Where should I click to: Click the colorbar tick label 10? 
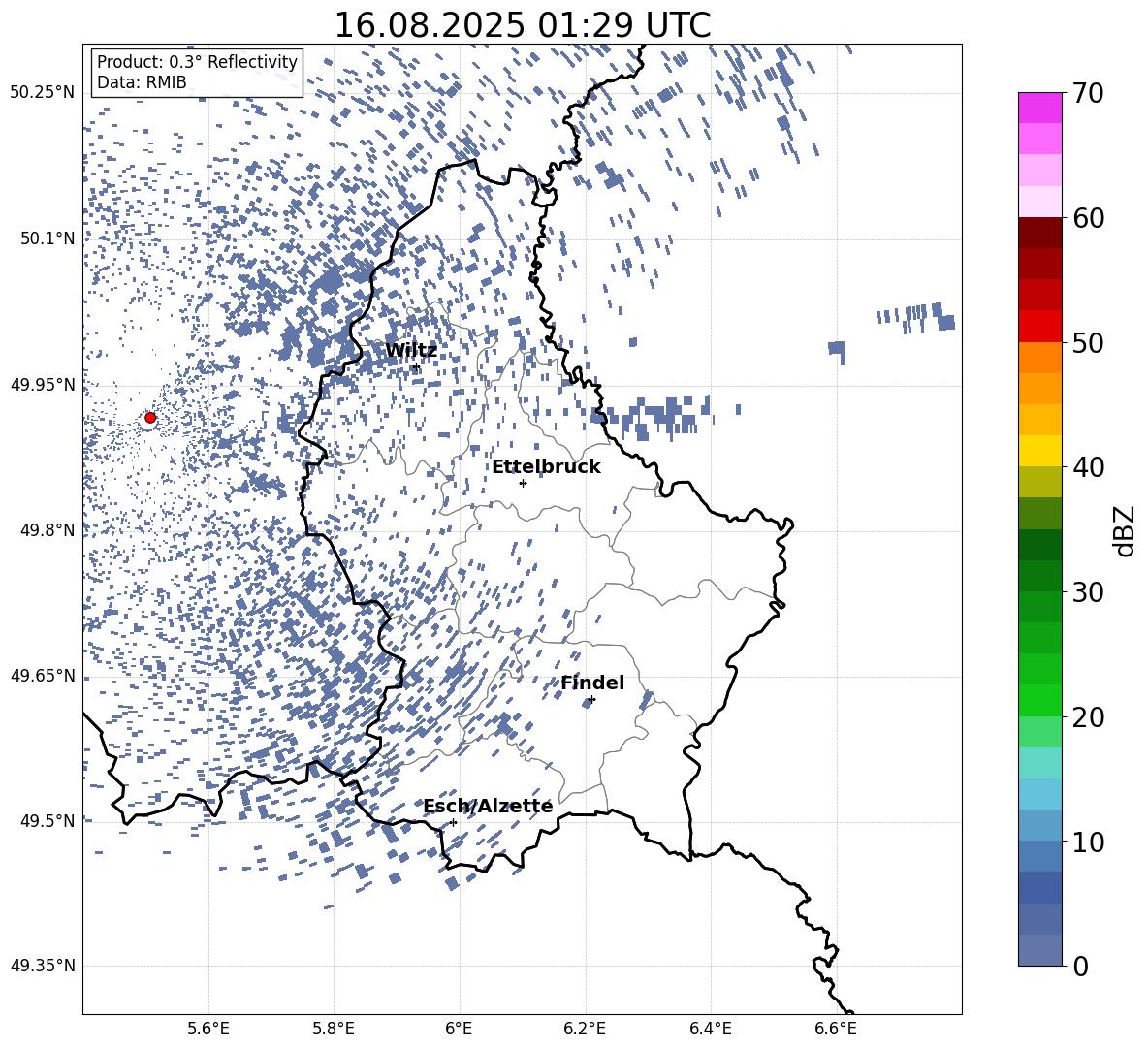tap(1088, 842)
